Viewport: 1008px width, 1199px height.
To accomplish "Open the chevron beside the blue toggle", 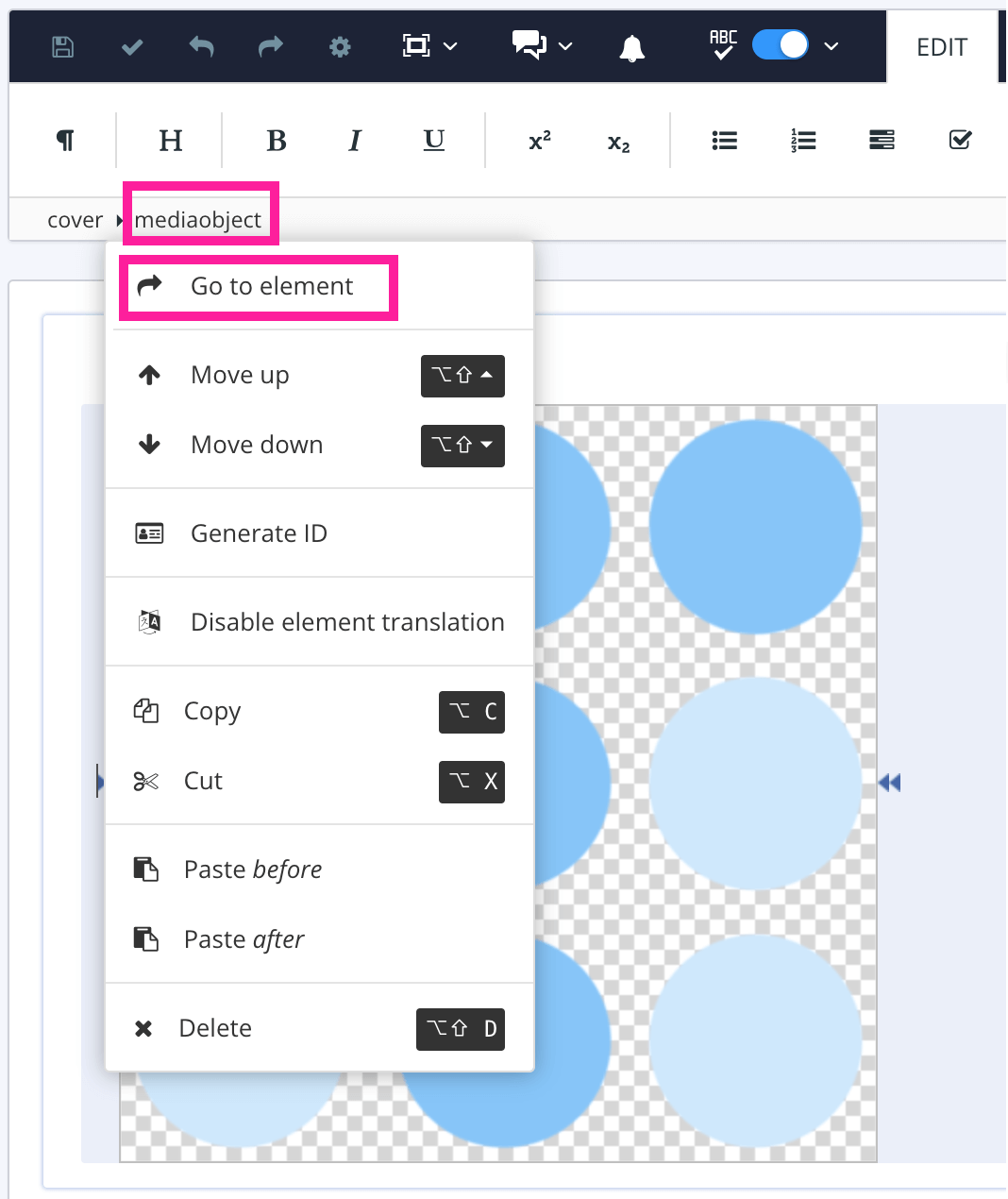I will click(x=831, y=45).
